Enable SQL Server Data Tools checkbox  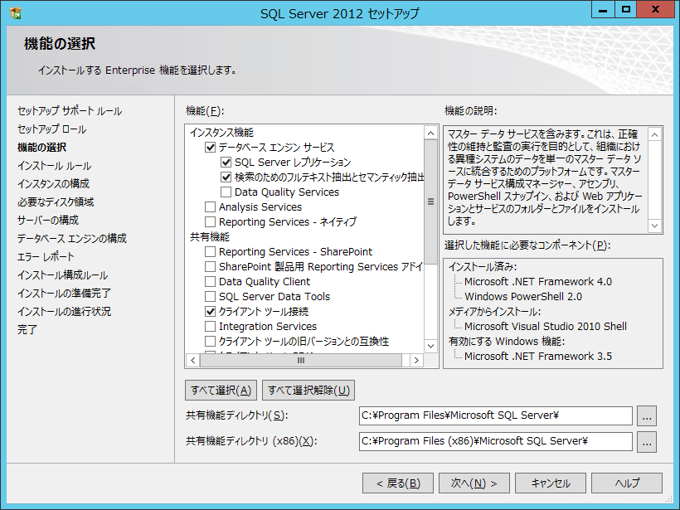pos(210,296)
